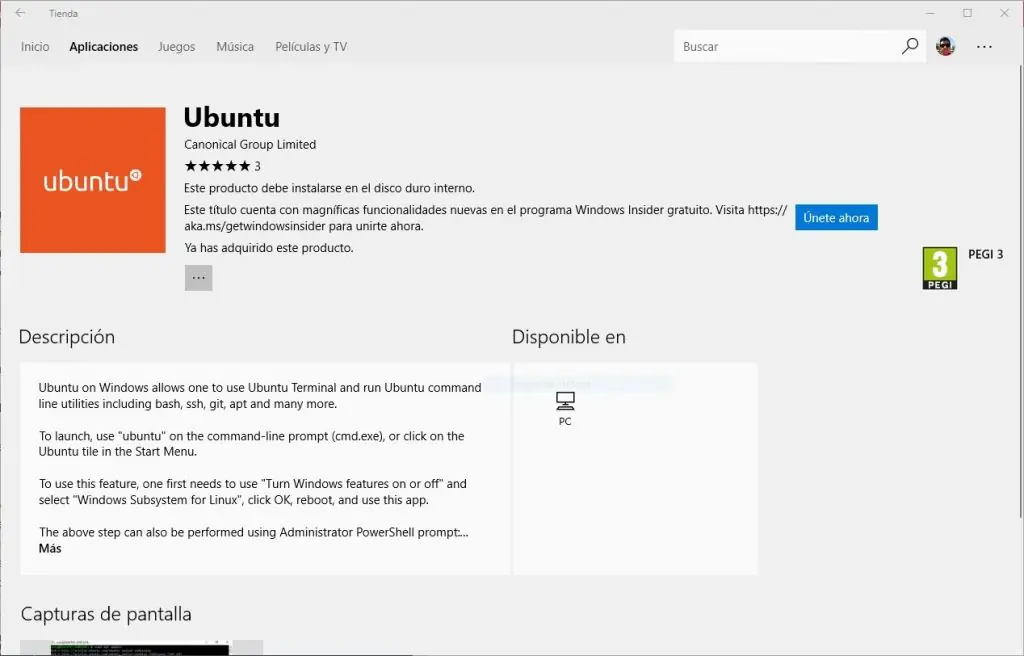Click the Ubuntu title heading
Viewport: 1024px width, 656px height.
tap(232, 118)
